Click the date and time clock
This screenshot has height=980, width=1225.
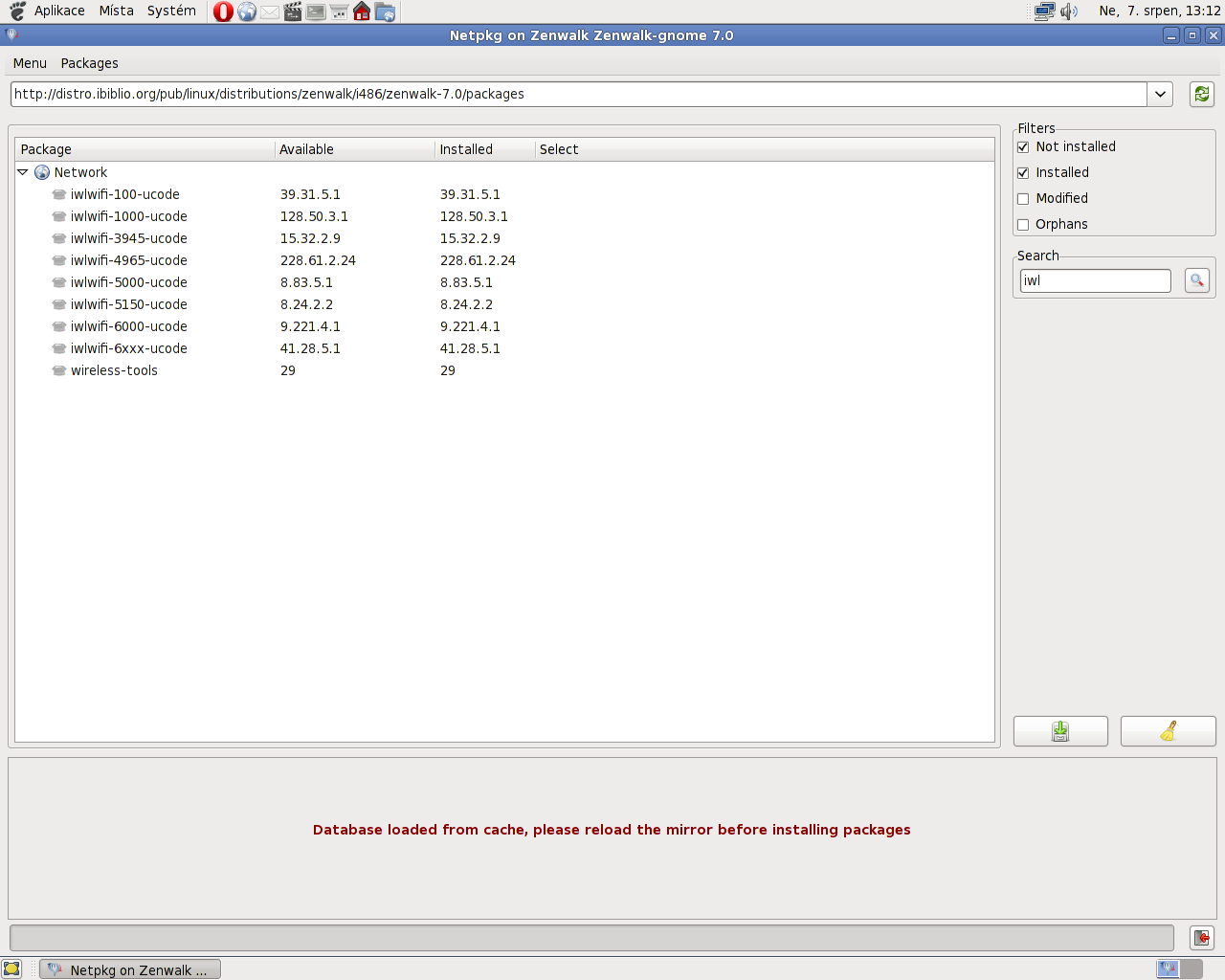click(1160, 11)
